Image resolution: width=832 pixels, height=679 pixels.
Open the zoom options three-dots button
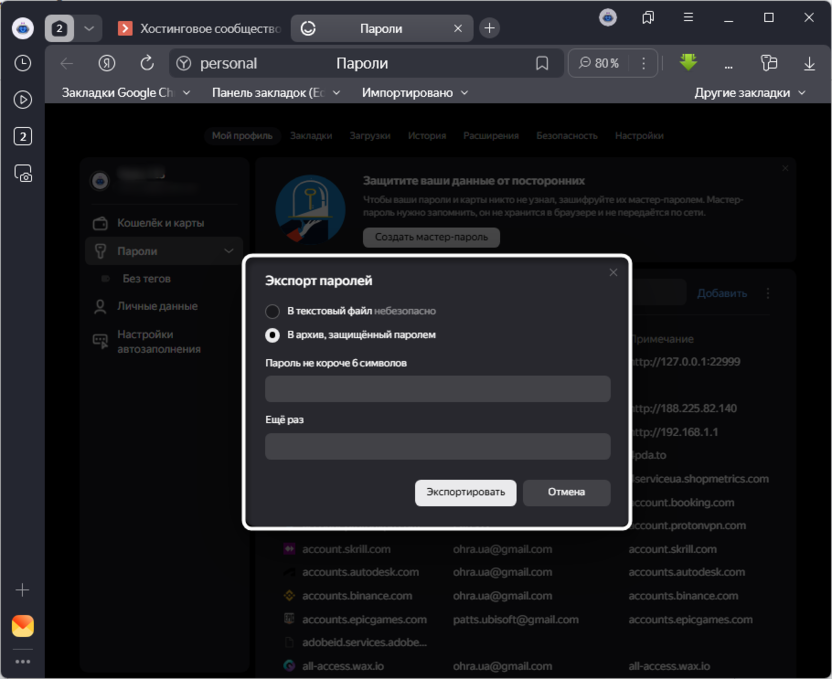click(644, 64)
